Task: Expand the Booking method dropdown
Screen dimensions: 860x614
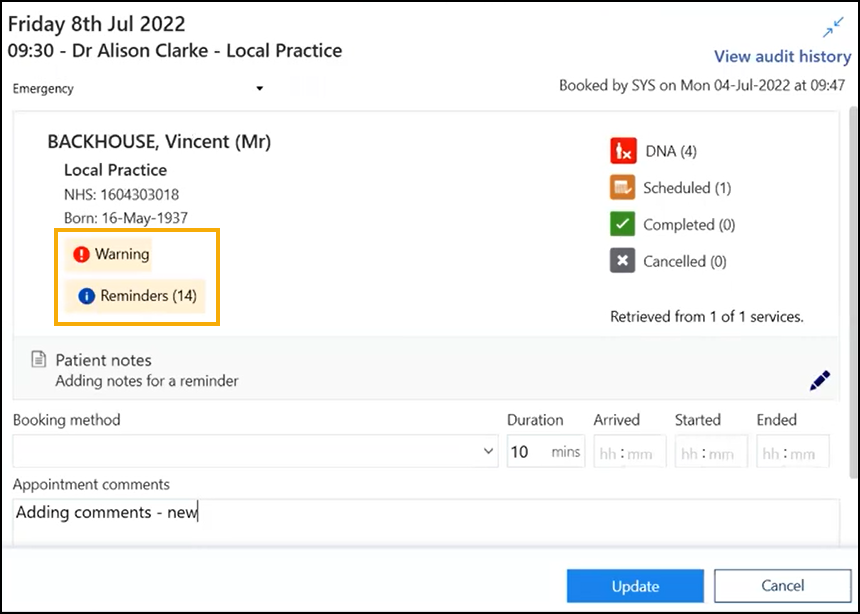Action: click(488, 452)
